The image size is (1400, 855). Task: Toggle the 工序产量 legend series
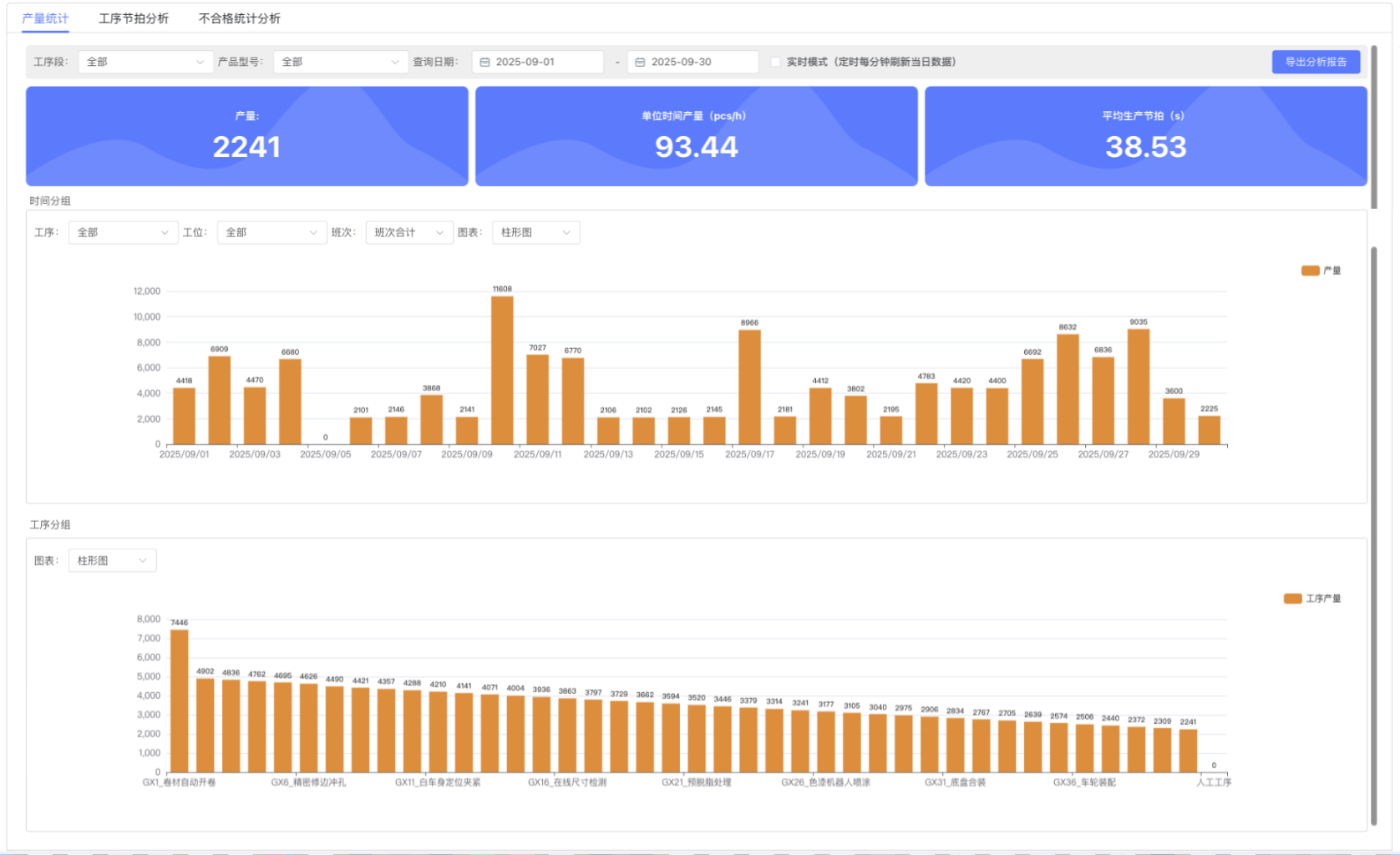point(1312,599)
